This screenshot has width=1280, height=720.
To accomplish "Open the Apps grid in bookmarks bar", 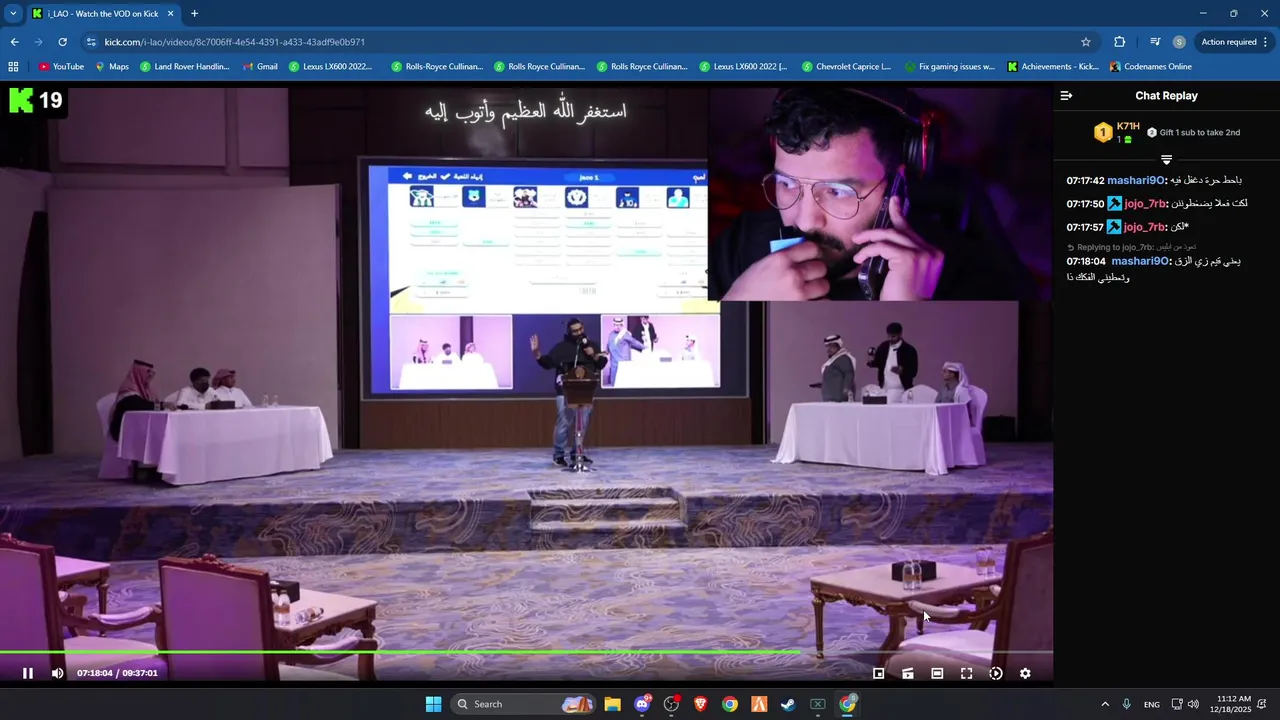I will [x=13, y=67].
